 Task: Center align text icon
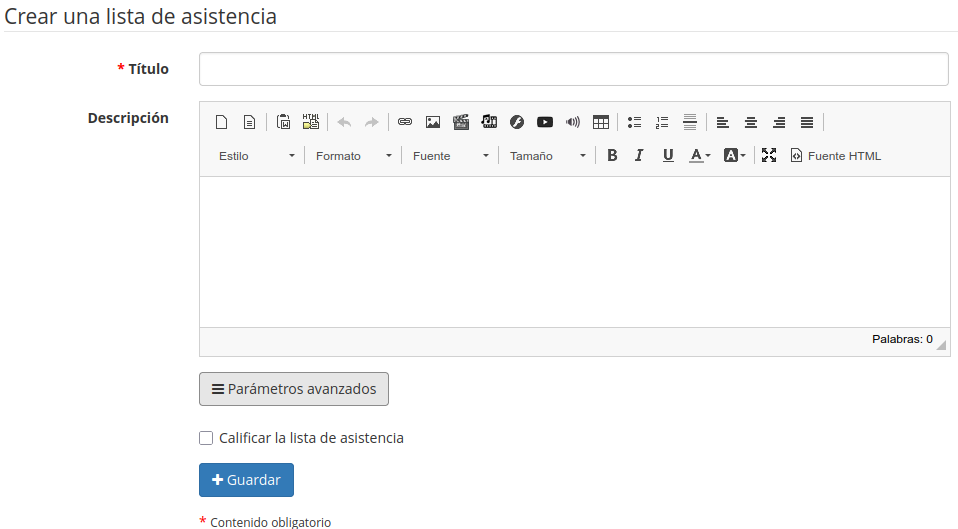point(751,122)
